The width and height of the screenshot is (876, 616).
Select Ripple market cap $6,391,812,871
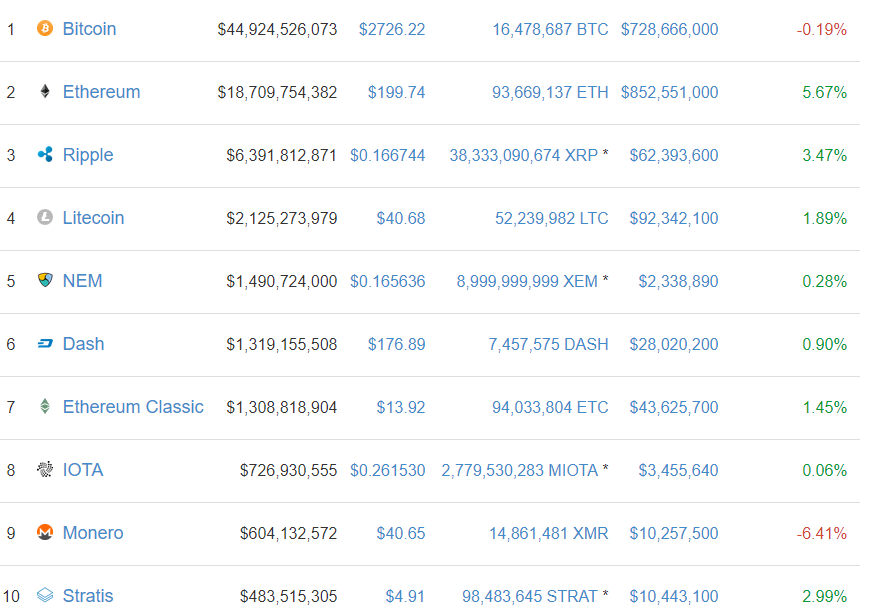coord(282,155)
